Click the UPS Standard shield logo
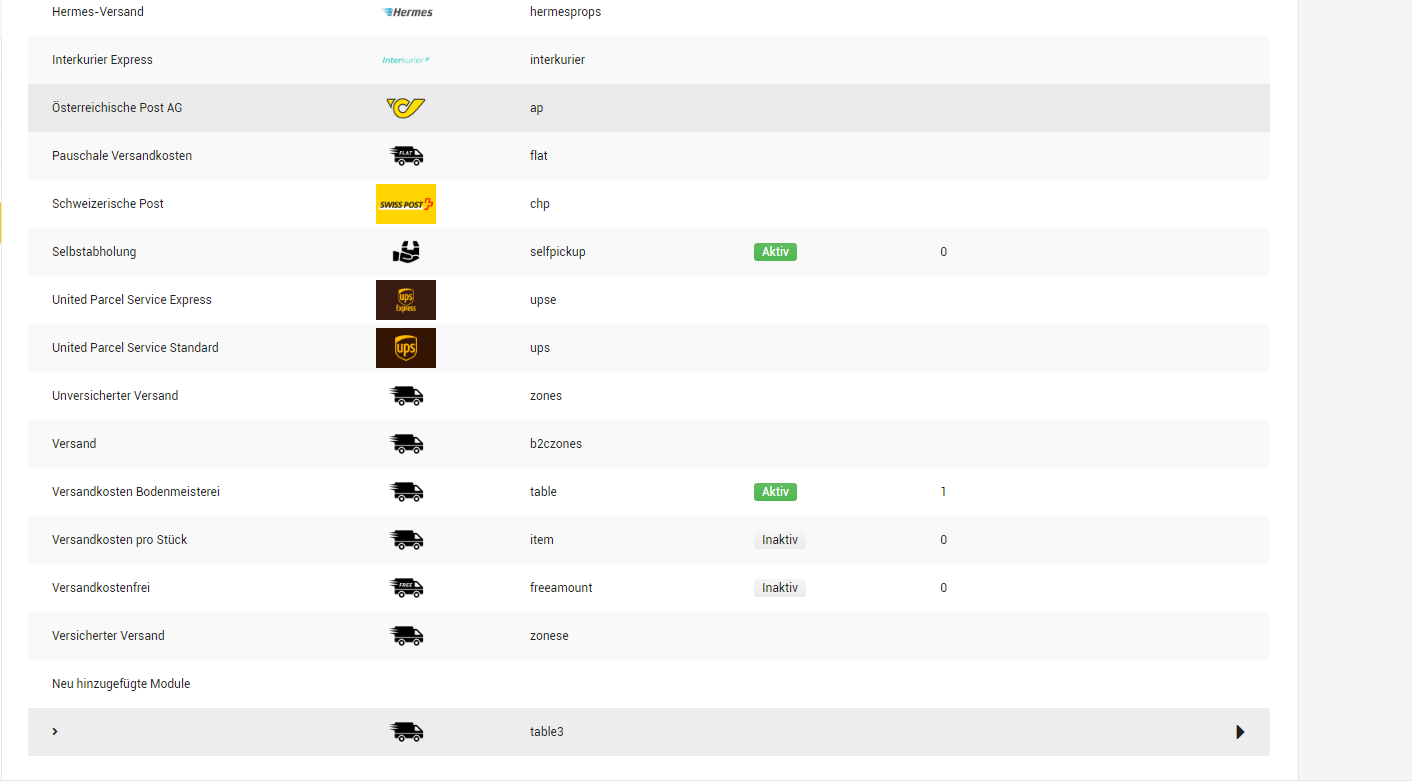The width and height of the screenshot is (1412, 783). (x=405, y=348)
